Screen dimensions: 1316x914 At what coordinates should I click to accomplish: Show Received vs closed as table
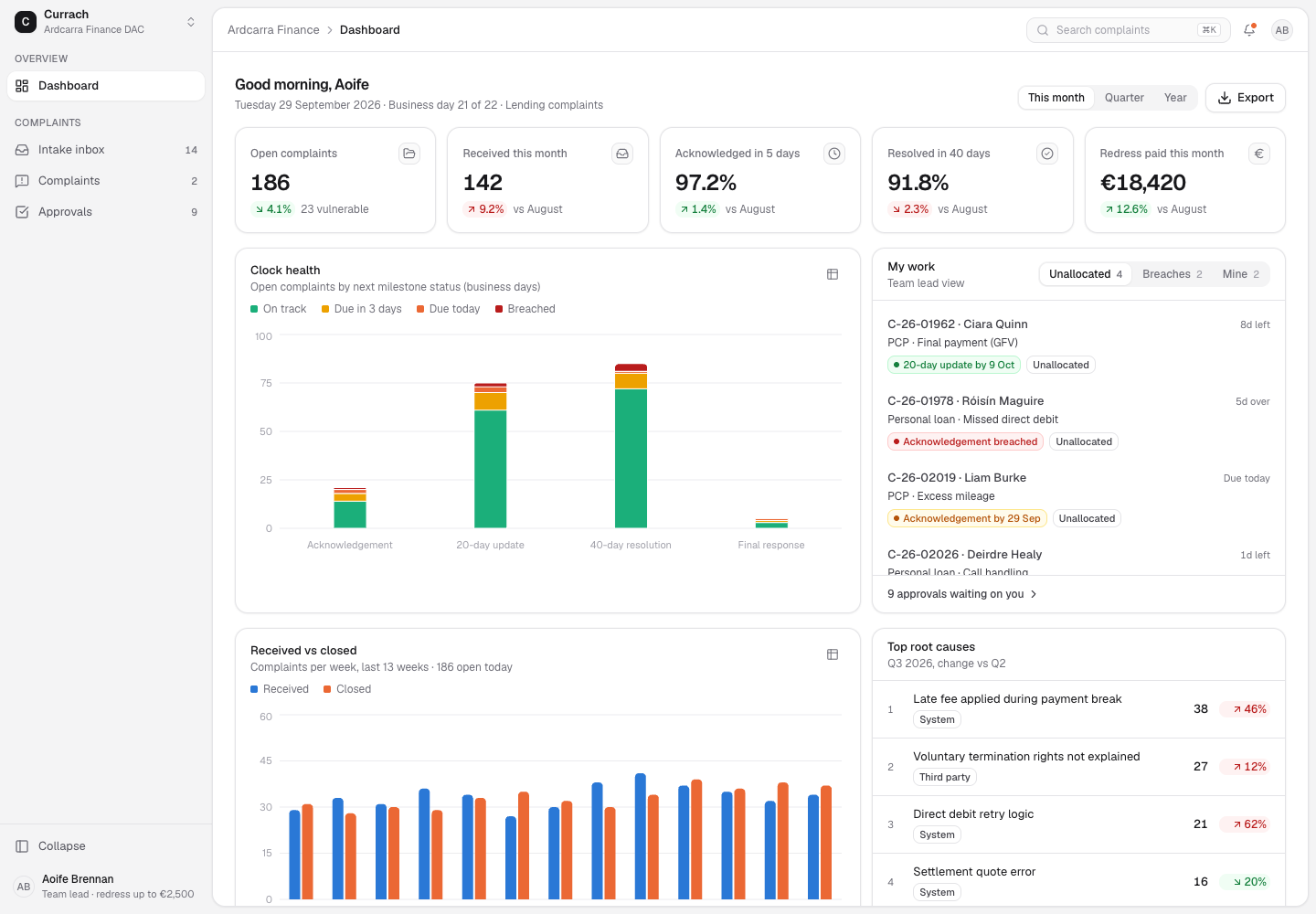(x=833, y=654)
